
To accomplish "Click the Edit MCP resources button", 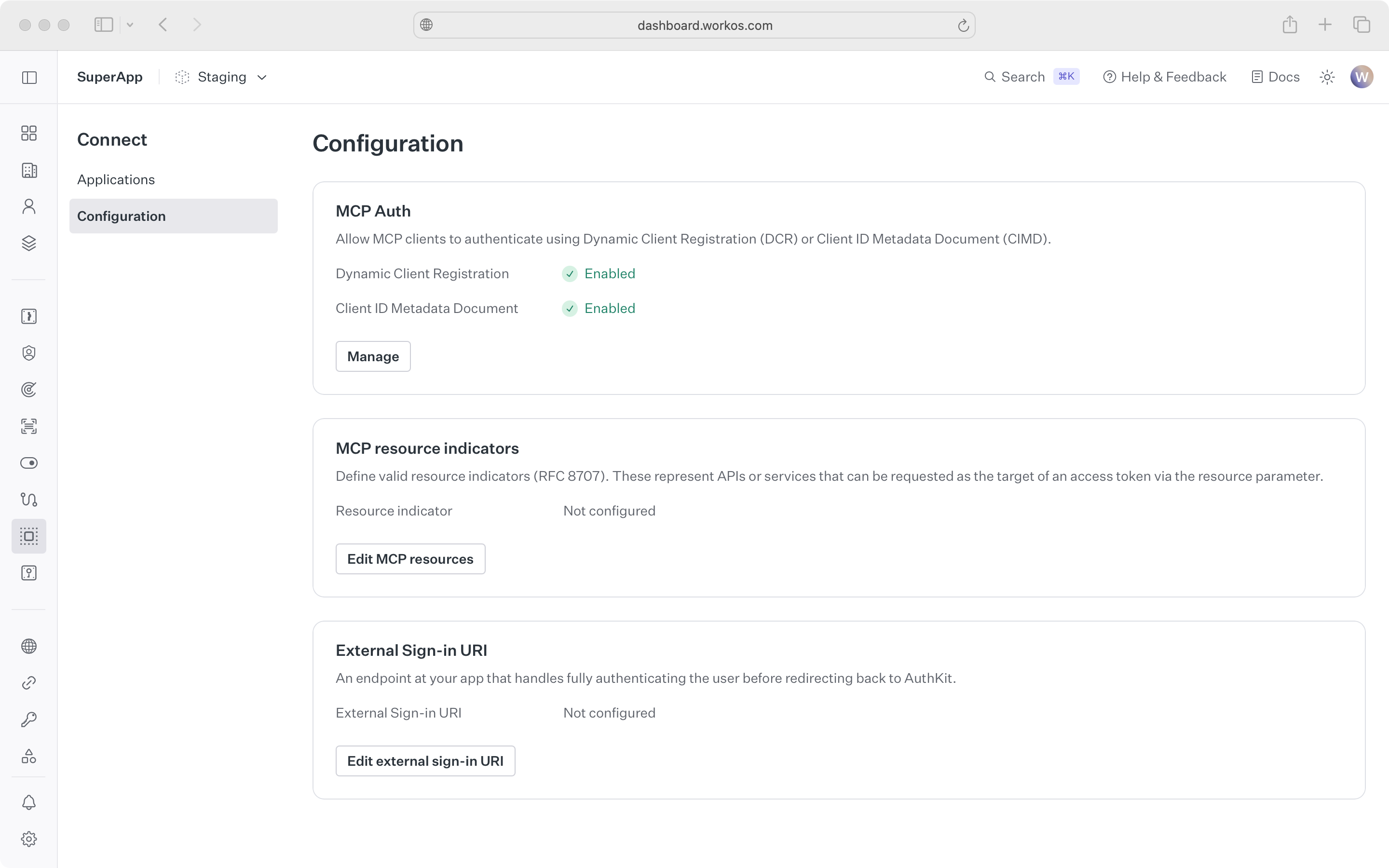I will (x=410, y=559).
